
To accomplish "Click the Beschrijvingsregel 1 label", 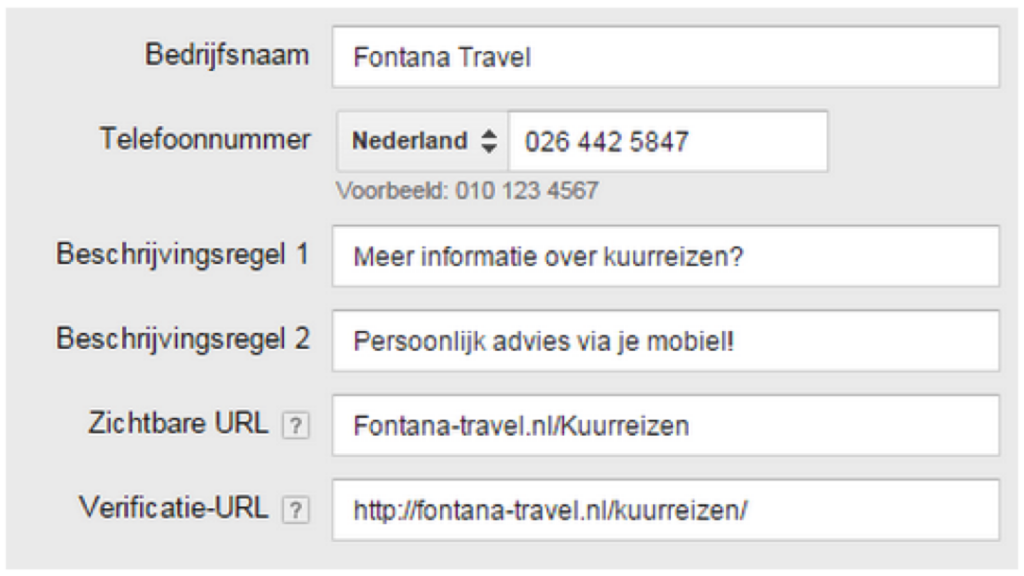I will [x=183, y=255].
